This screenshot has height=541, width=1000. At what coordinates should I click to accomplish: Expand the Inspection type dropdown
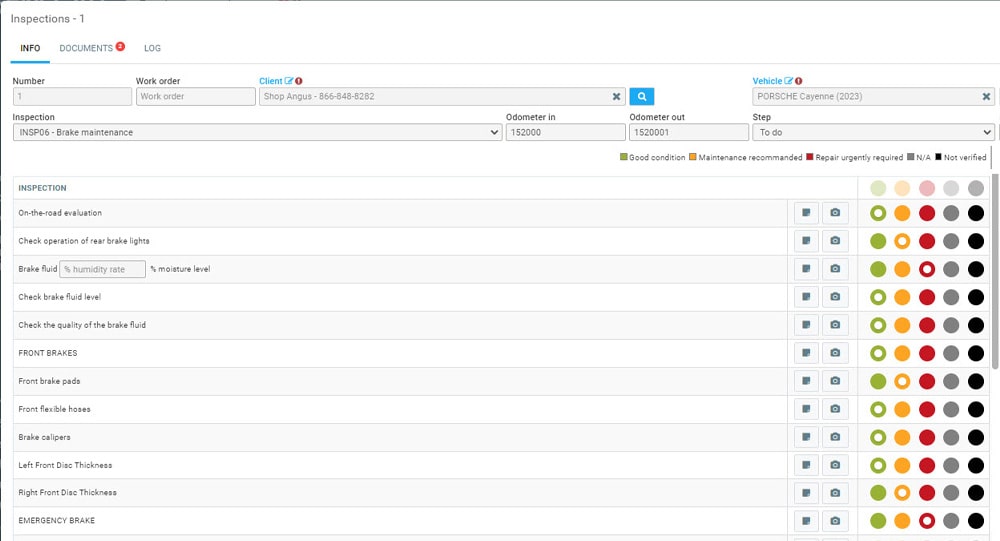click(x=257, y=132)
